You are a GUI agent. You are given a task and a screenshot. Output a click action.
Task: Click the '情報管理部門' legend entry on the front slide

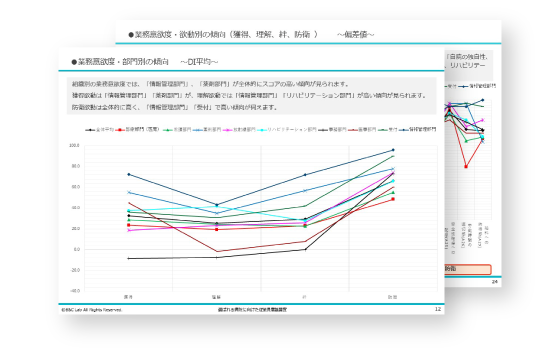point(418,130)
